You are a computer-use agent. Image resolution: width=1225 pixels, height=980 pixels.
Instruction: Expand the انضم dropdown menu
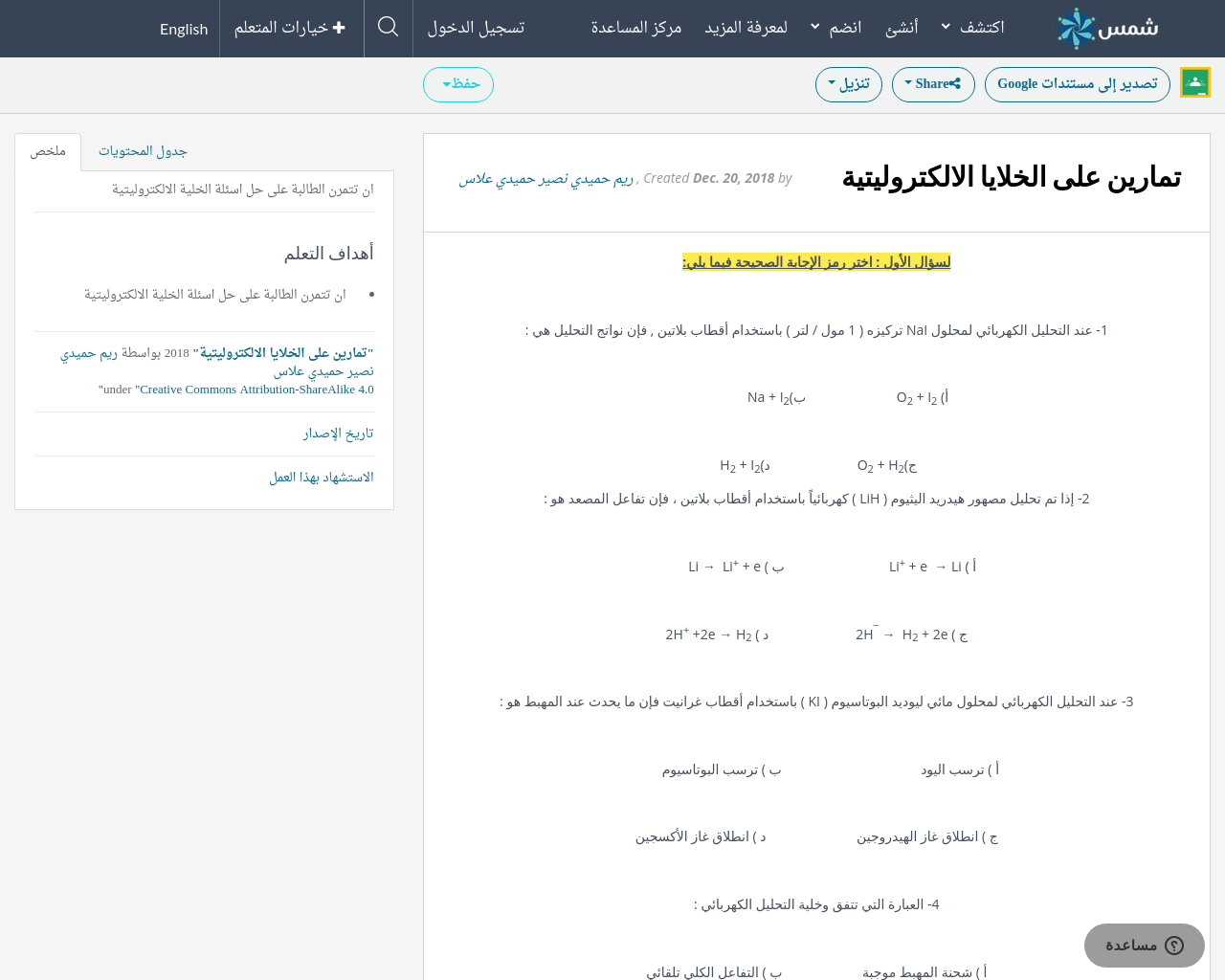point(835,27)
